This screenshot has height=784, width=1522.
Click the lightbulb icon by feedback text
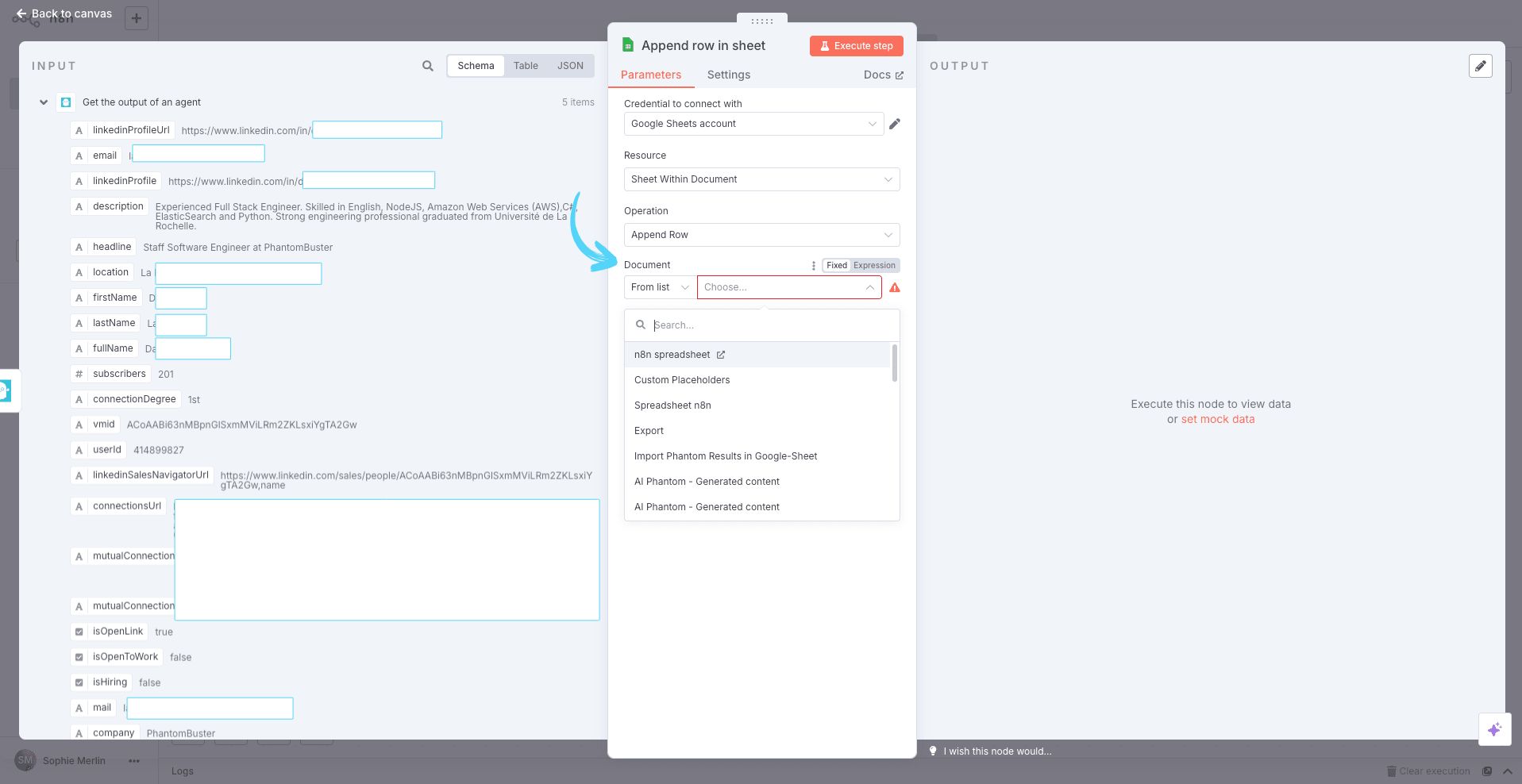pos(933,751)
